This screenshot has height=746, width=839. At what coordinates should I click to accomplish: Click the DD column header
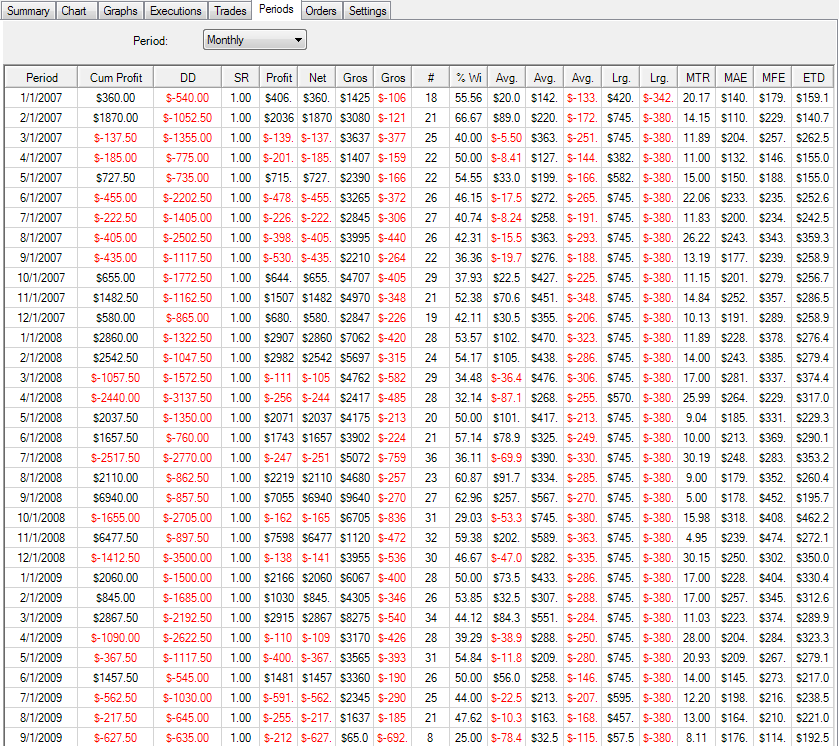(188, 78)
